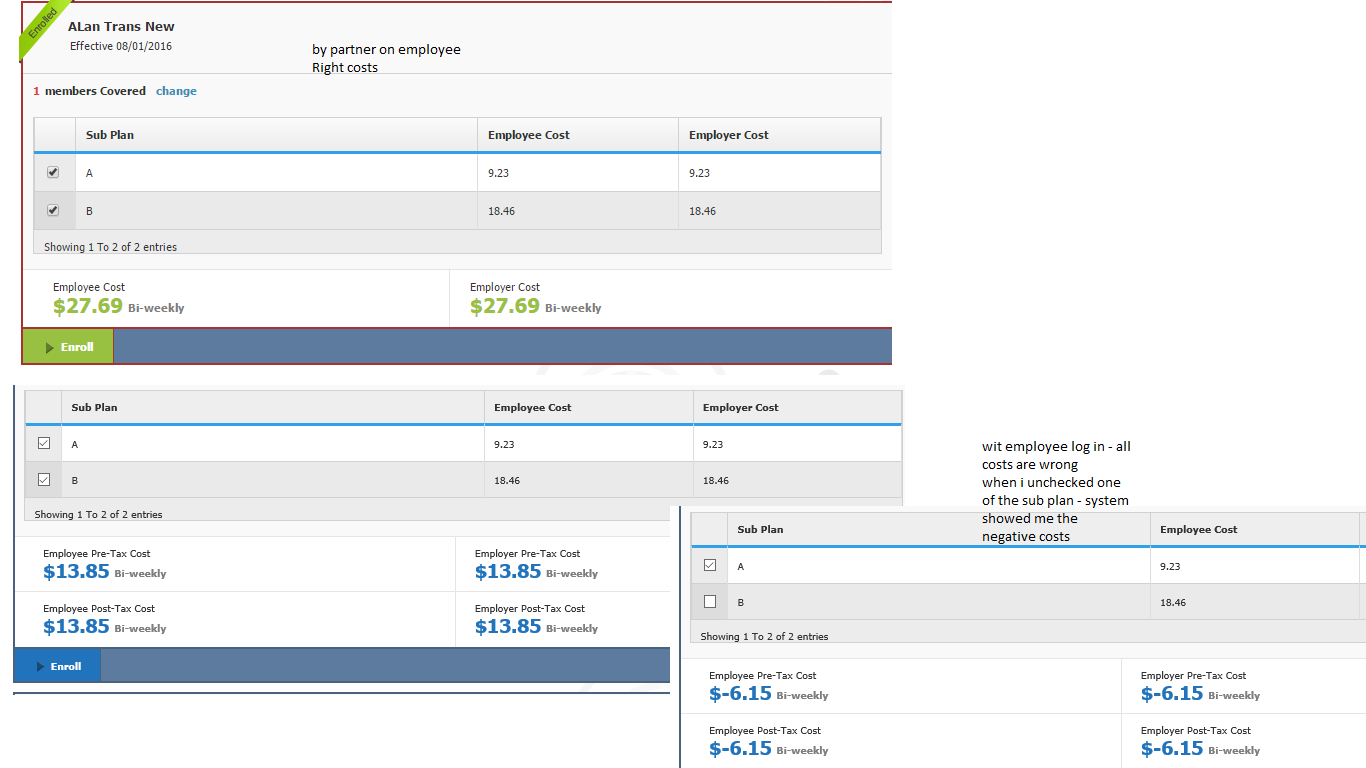Click the $-6.15 Employee Pre-Tax Cost amount
Image resolution: width=1366 pixels, height=768 pixels.
point(740,694)
